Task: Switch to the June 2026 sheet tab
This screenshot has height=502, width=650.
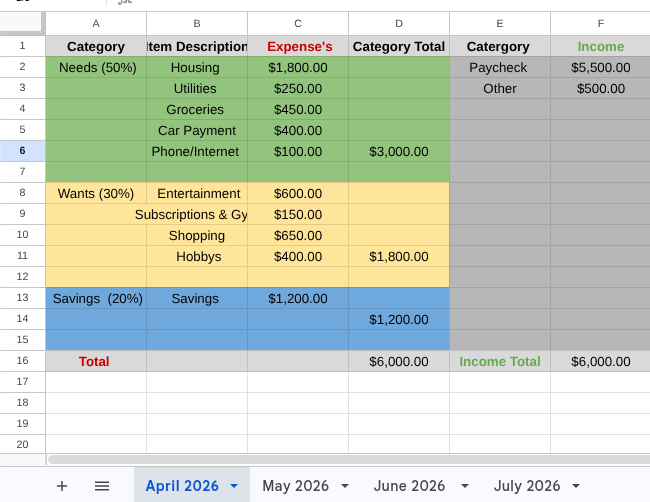Action: pyautogui.click(x=409, y=486)
